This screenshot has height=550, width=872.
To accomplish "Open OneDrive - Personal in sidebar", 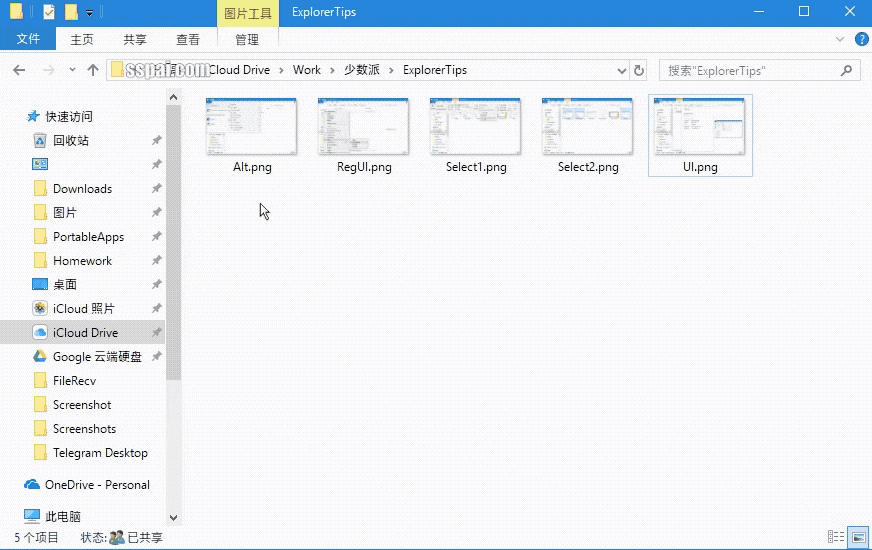I will click(87, 484).
